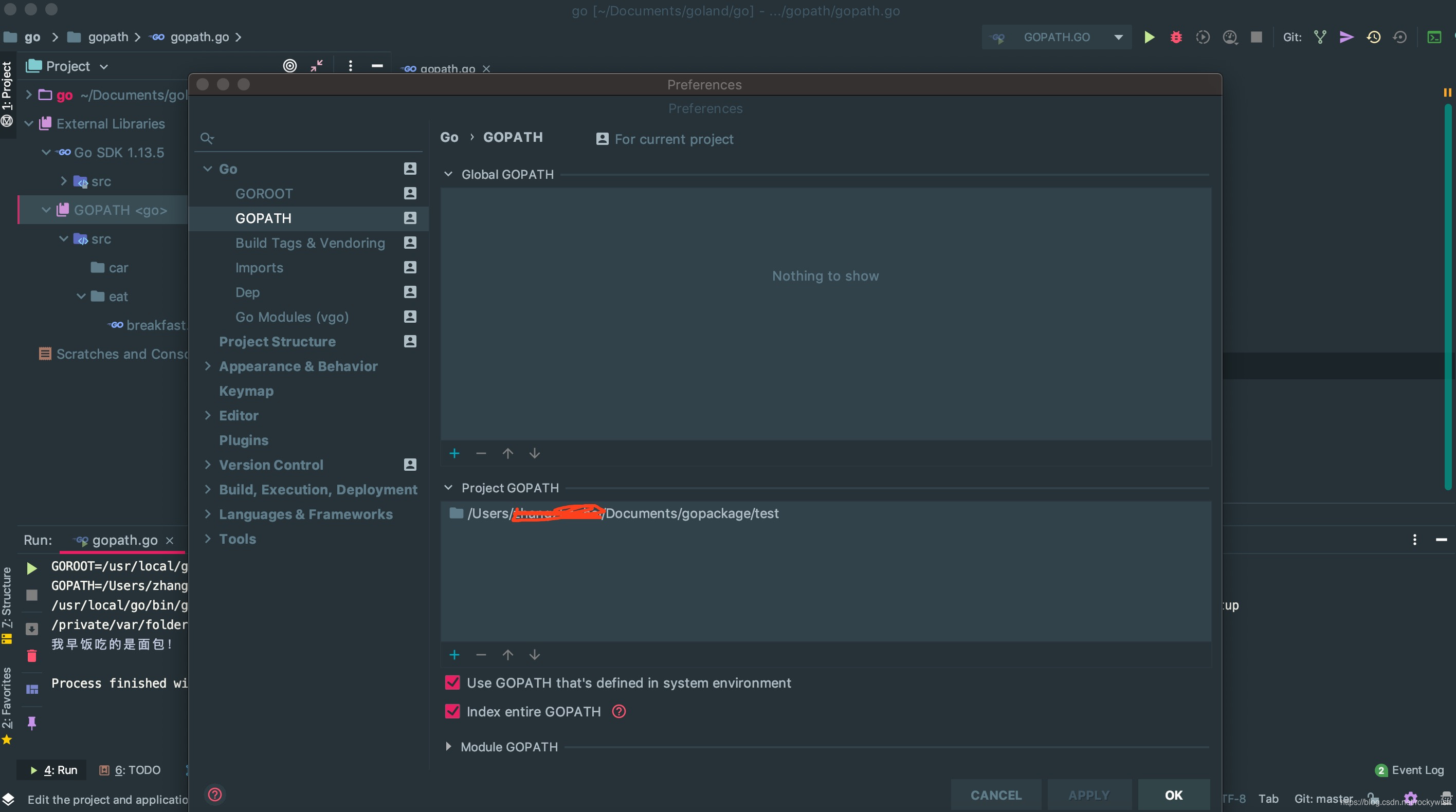Screen dimensions: 1456x812
Task: Collapse the Global GOPATH section
Action: [448, 174]
